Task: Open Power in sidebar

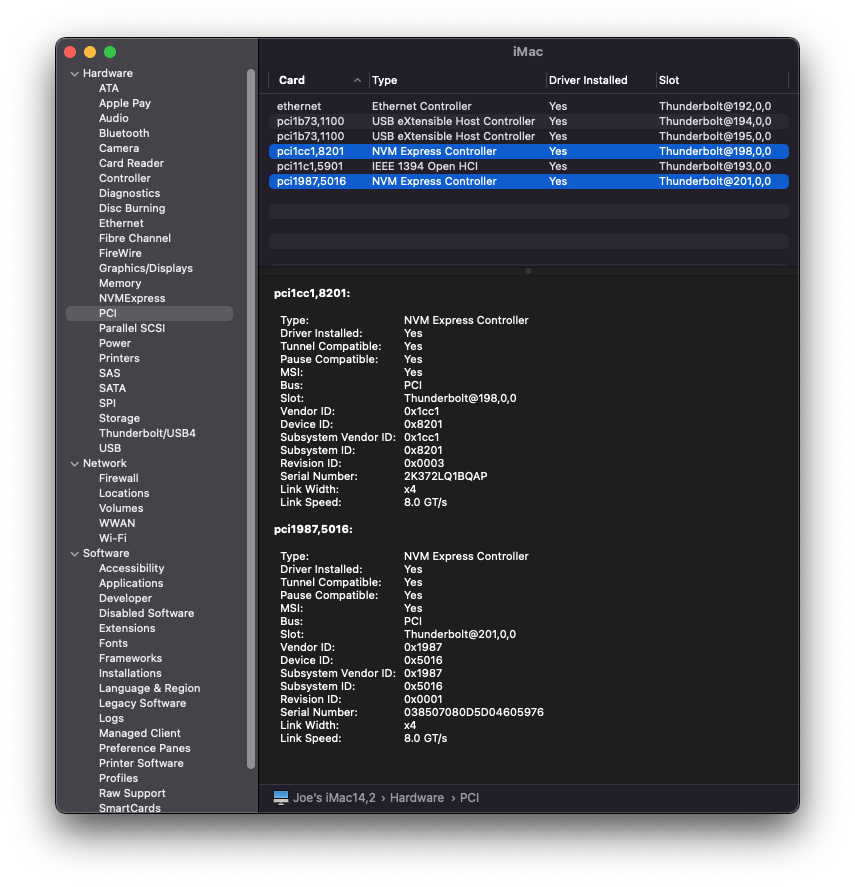Action: [115, 343]
